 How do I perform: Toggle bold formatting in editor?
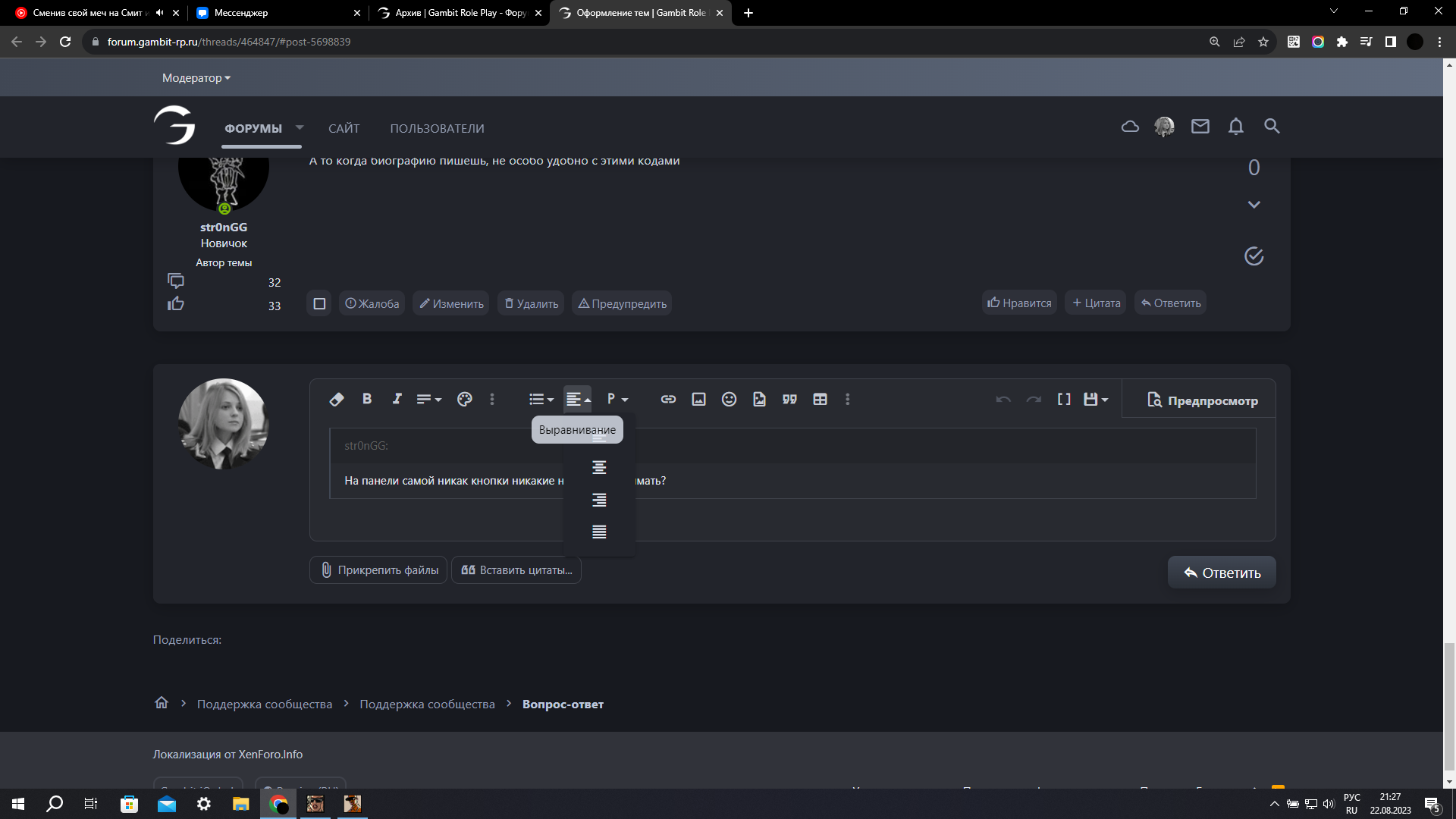367,399
